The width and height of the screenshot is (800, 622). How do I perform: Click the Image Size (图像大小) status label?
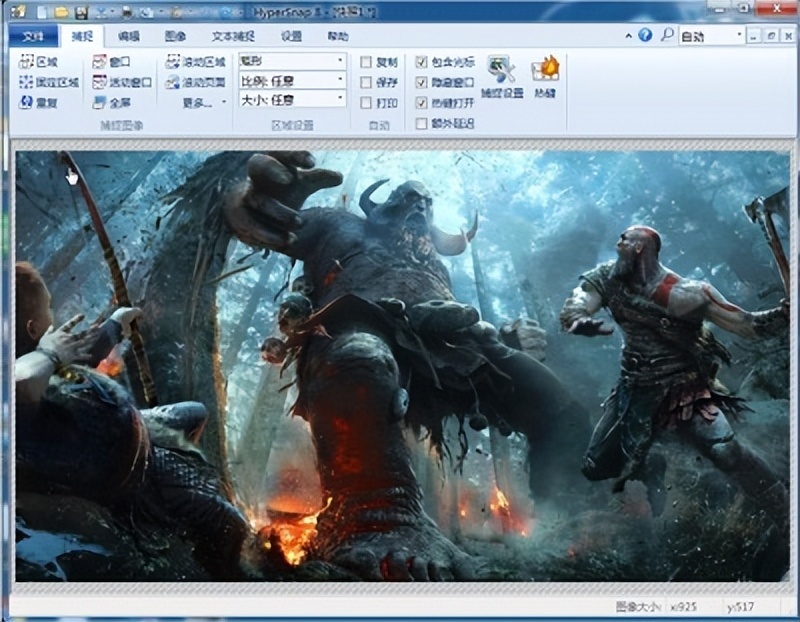click(x=638, y=607)
